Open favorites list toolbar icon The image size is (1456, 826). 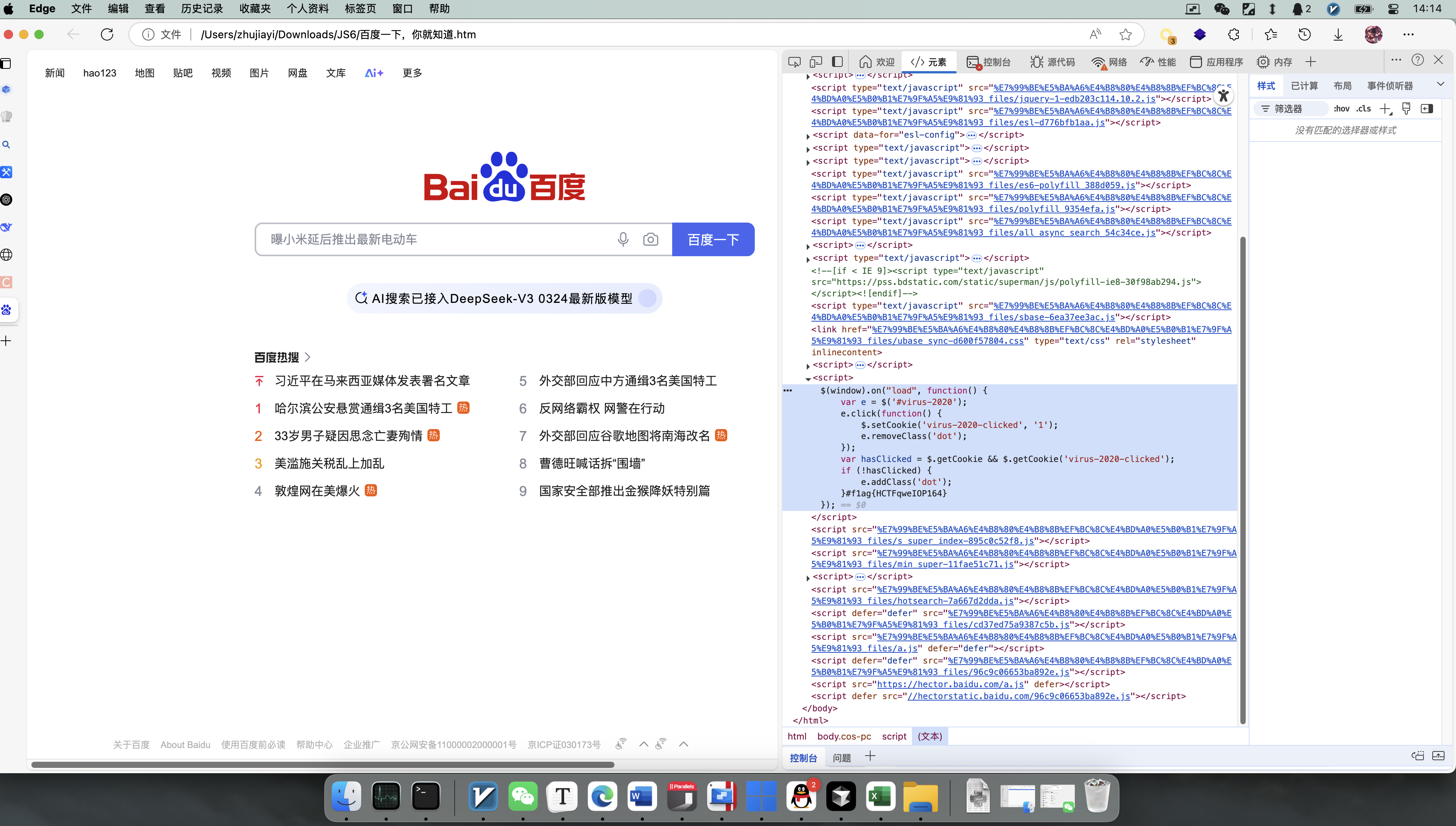click(1271, 34)
